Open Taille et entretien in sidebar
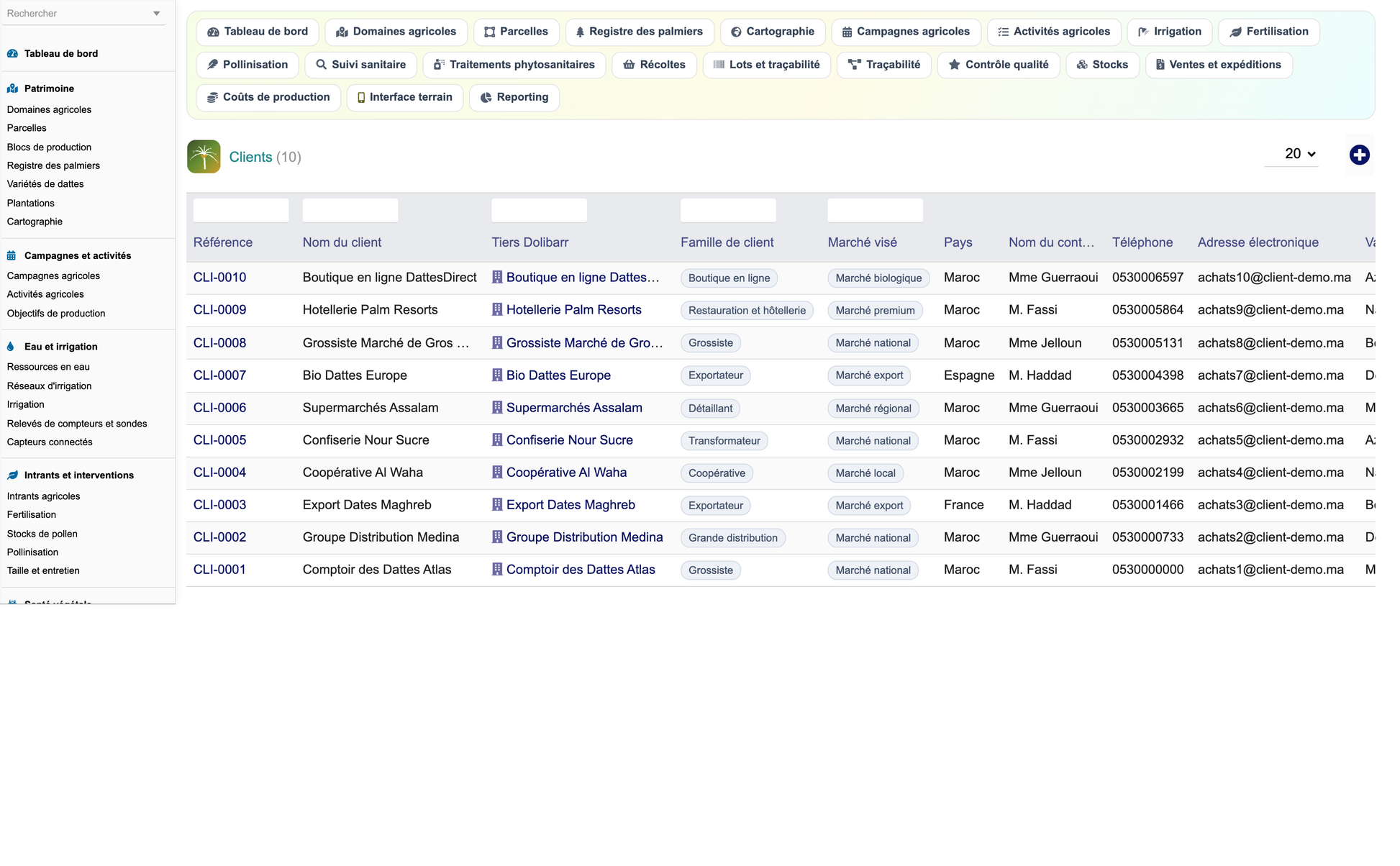Screen dimensions: 1400x866 click(43, 571)
